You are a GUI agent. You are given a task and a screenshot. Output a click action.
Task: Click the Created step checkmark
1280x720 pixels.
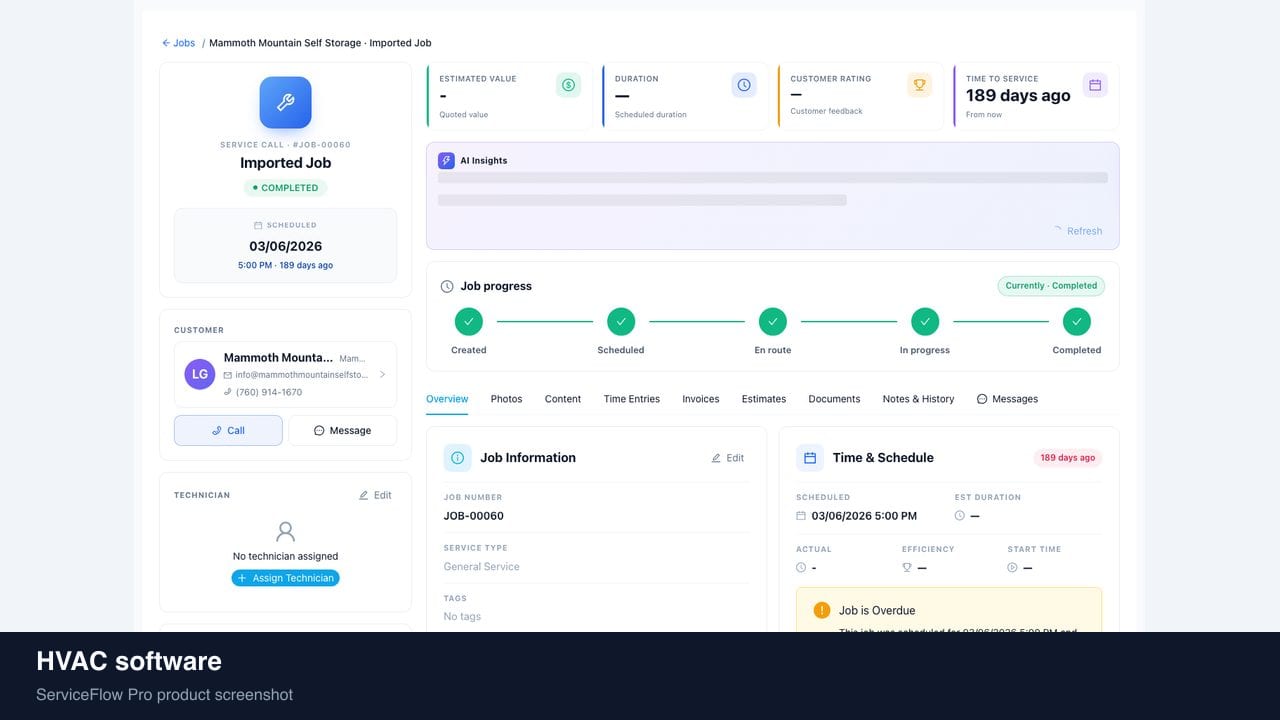pyautogui.click(x=469, y=321)
